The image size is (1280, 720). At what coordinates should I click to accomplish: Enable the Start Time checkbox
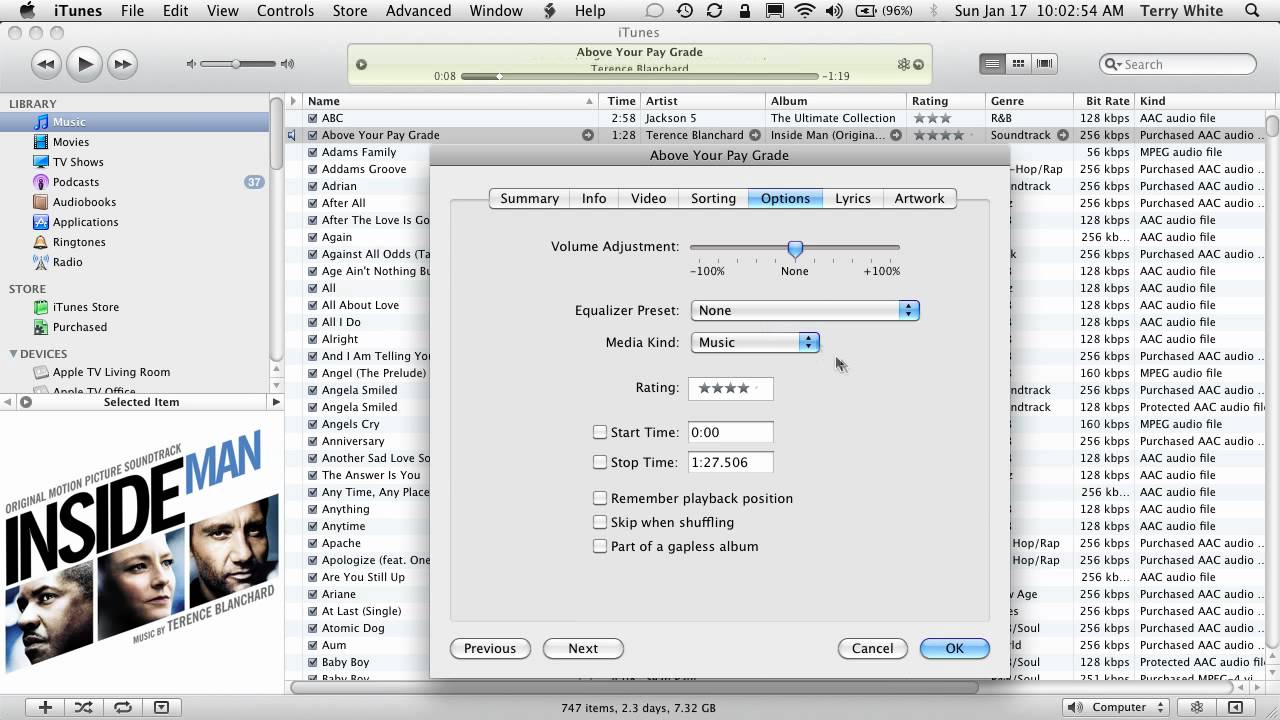[x=600, y=432]
